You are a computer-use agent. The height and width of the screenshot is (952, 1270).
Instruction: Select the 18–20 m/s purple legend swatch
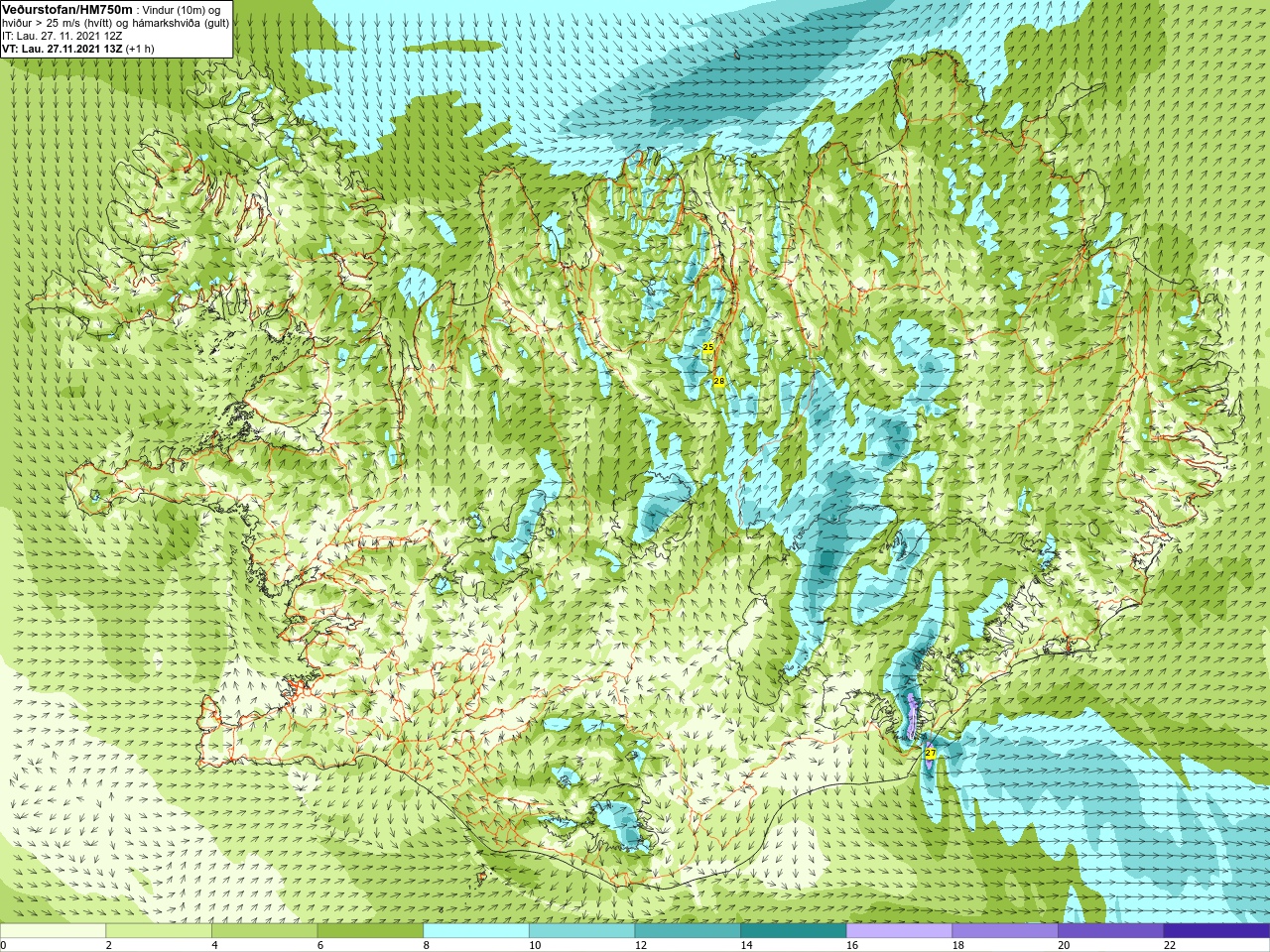[1005, 931]
